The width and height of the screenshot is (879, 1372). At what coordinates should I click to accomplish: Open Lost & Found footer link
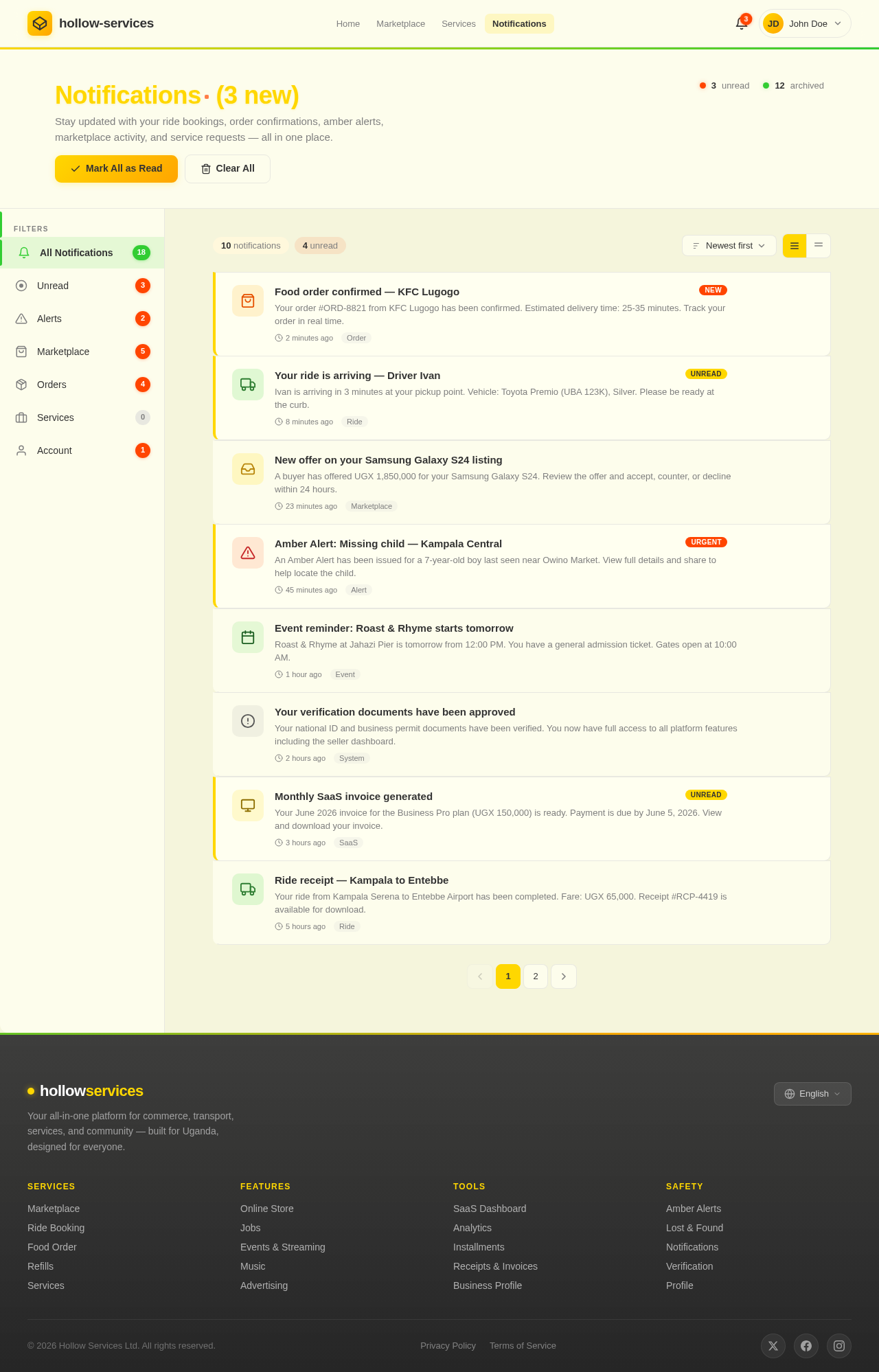694,1228
